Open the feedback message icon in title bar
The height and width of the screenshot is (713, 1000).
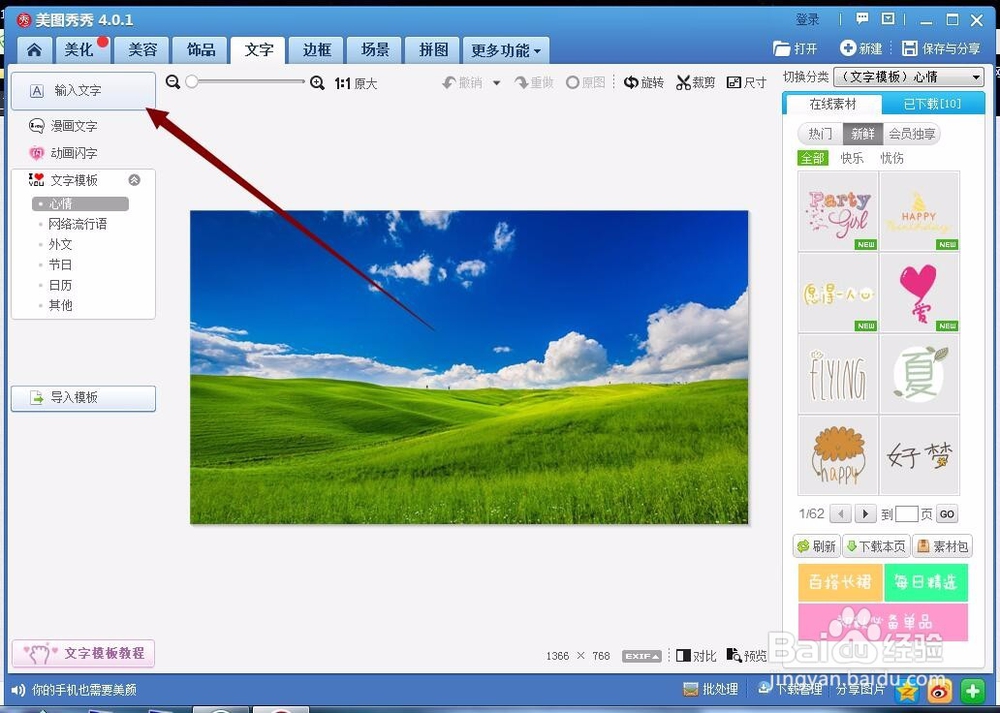click(862, 19)
